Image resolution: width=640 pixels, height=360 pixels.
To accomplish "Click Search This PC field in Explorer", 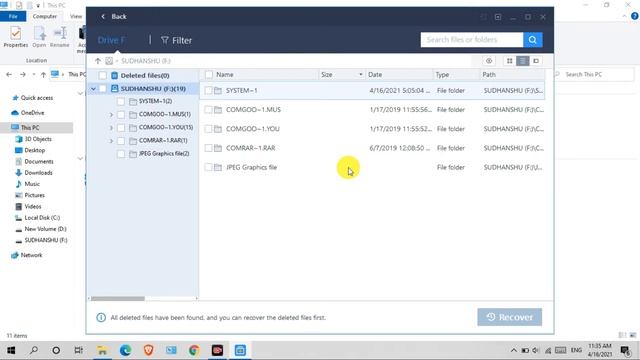I will [594, 75].
